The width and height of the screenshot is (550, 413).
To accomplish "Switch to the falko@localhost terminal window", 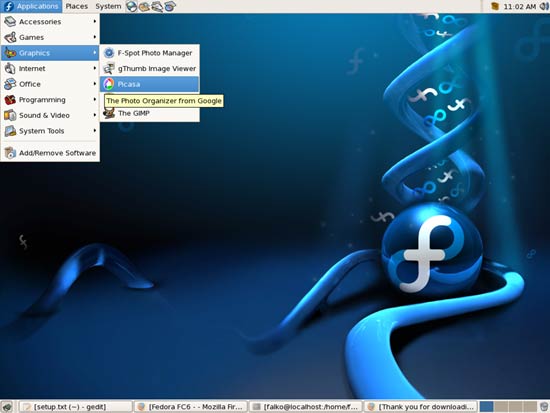I will click(x=306, y=407).
